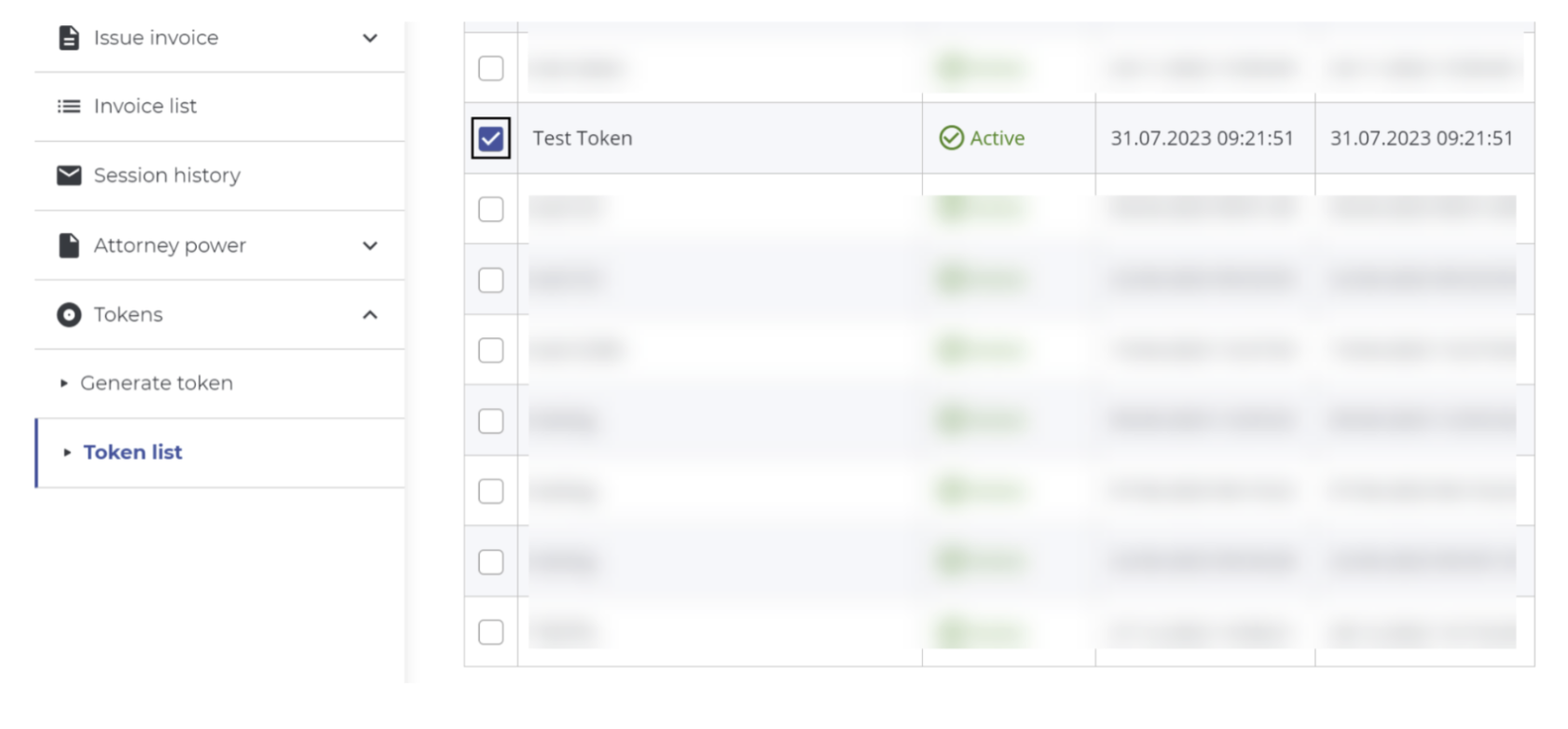Open the Generate token menu item
Viewport: 1568px width, 729px height.
pos(157,383)
